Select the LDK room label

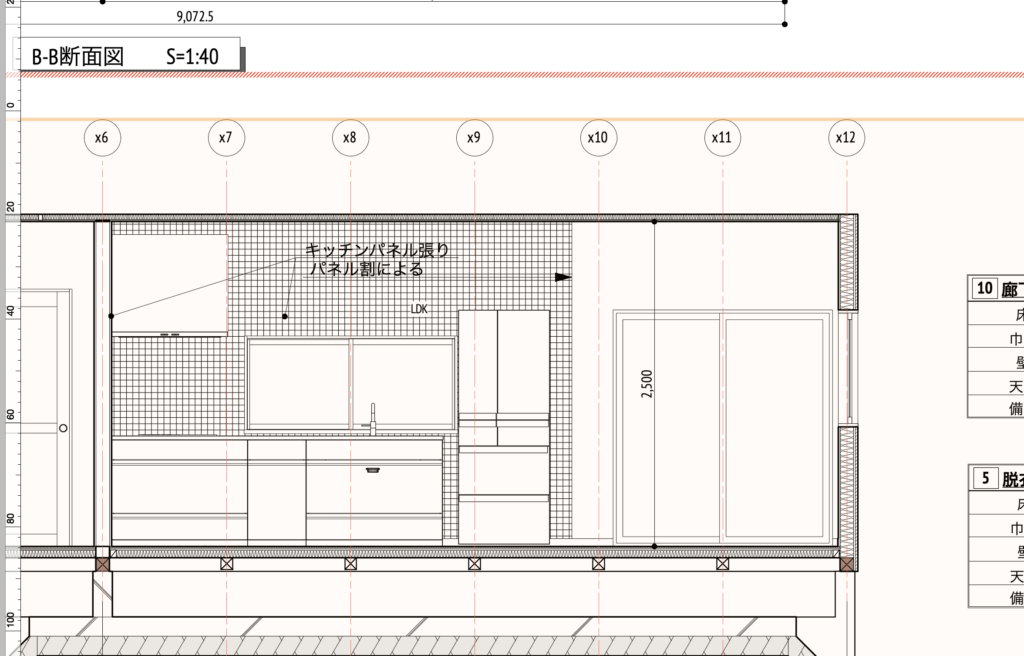tap(419, 310)
